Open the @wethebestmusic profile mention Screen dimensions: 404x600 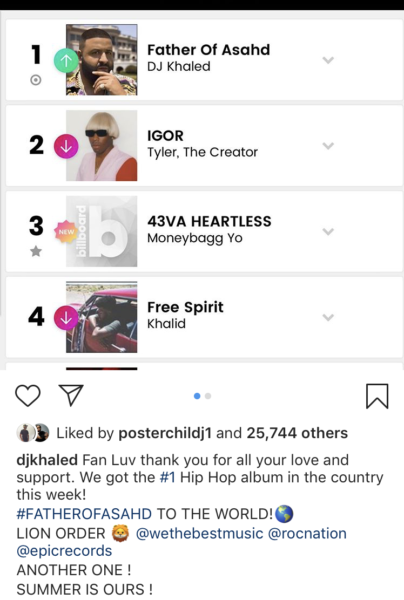(199, 533)
